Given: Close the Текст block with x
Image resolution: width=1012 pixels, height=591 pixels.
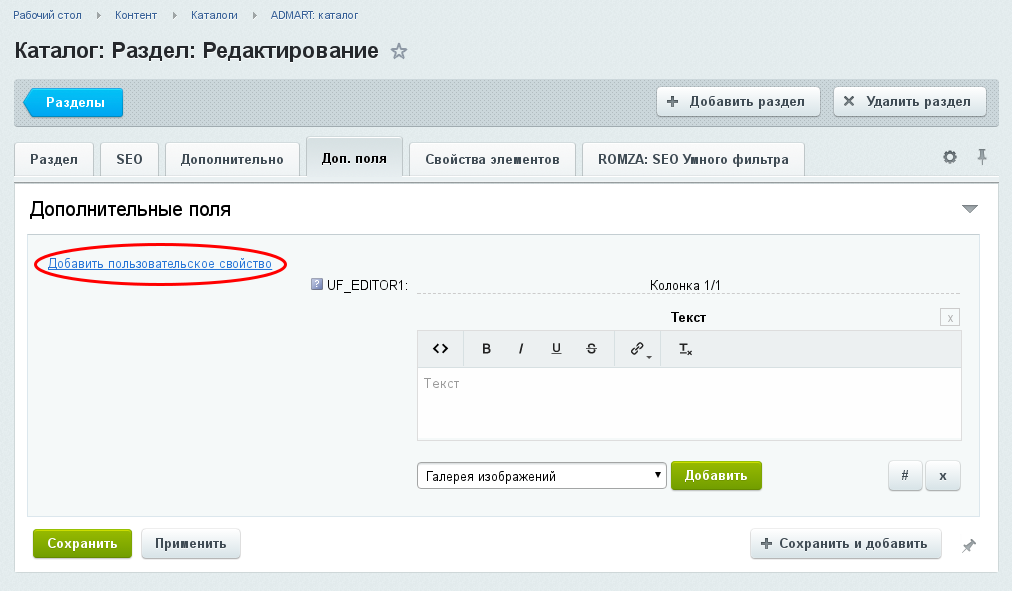Looking at the screenshot, I should click(949, 317).
